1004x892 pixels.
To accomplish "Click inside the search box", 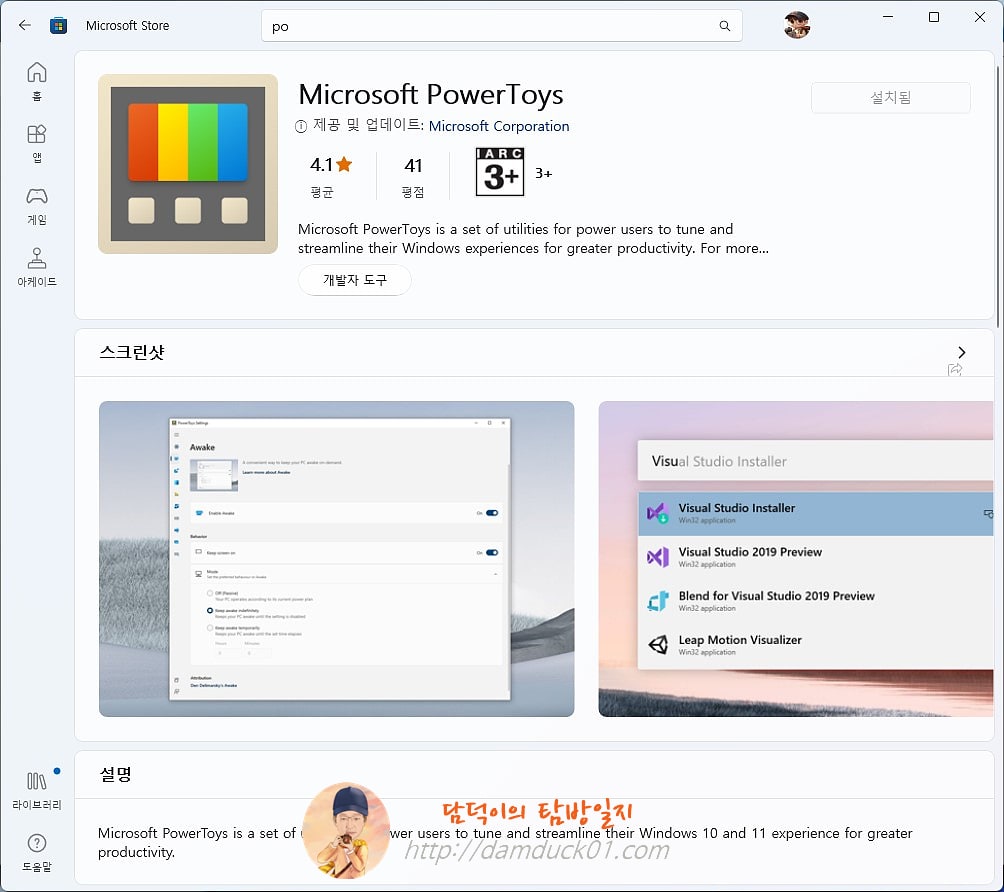I will 450,26.
